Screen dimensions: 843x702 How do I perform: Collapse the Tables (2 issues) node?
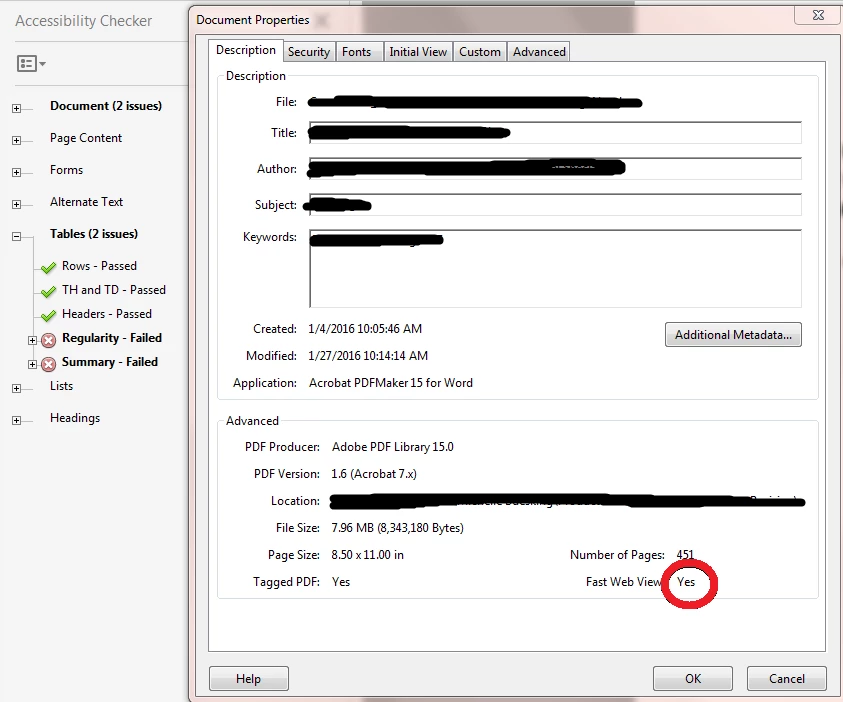point(17,237)
